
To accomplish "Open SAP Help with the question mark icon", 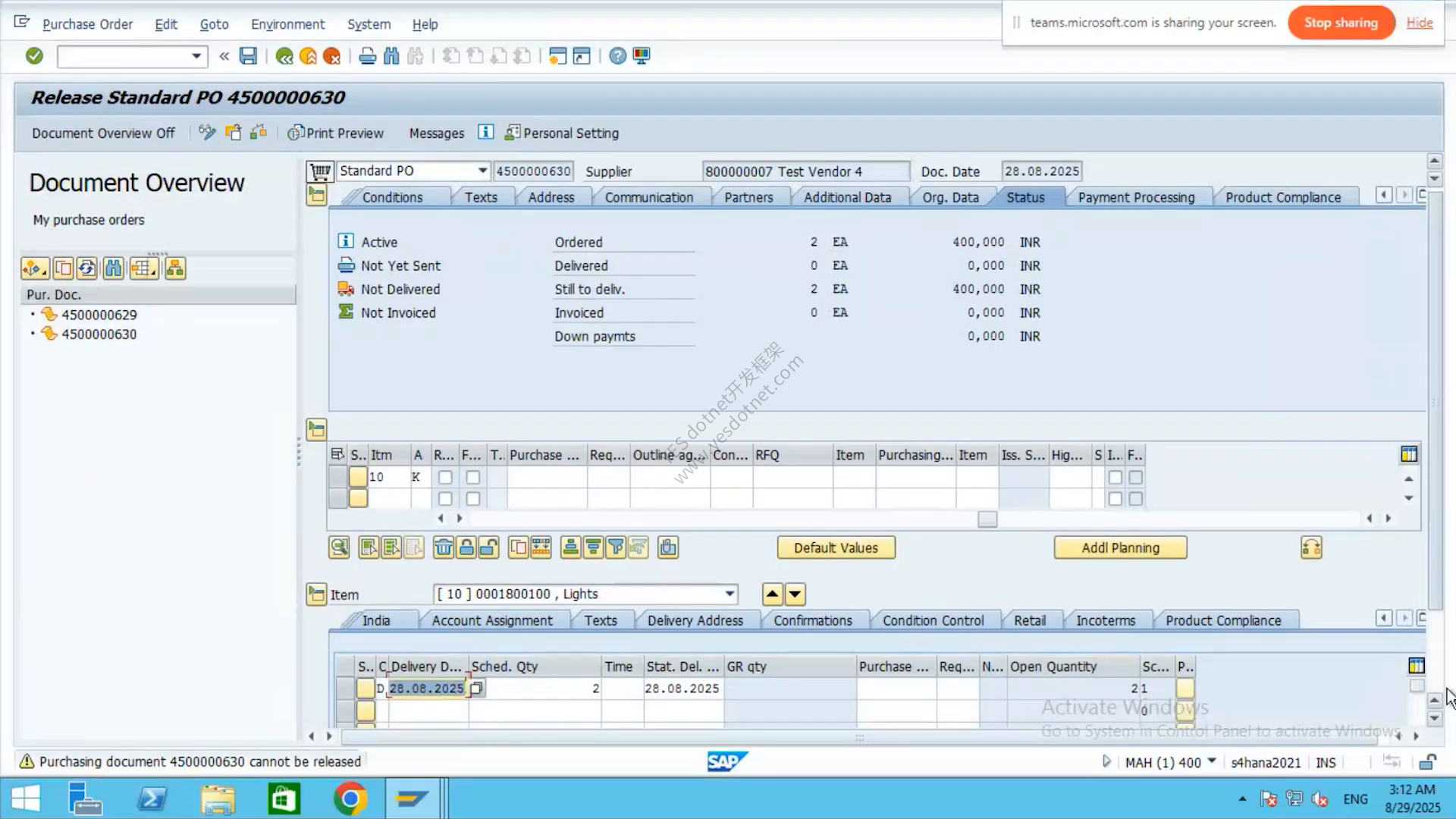I will point(618,55).
